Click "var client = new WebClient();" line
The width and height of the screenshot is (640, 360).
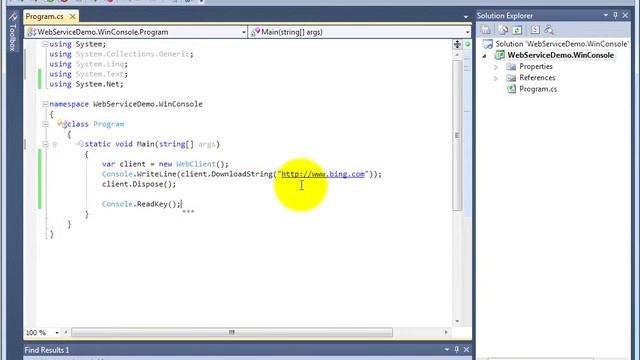[165, 164]
